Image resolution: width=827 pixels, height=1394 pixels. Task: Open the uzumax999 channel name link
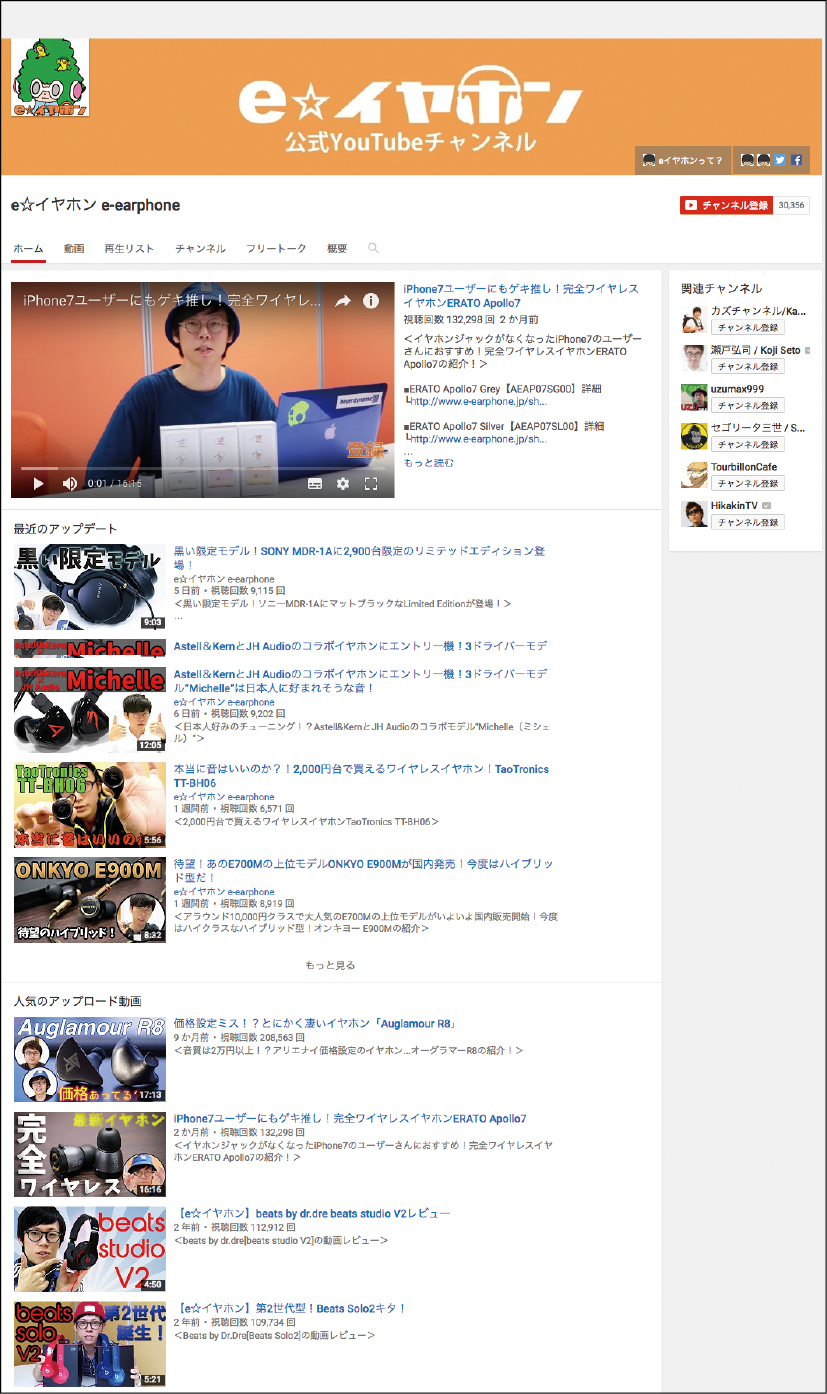point(738,389)
